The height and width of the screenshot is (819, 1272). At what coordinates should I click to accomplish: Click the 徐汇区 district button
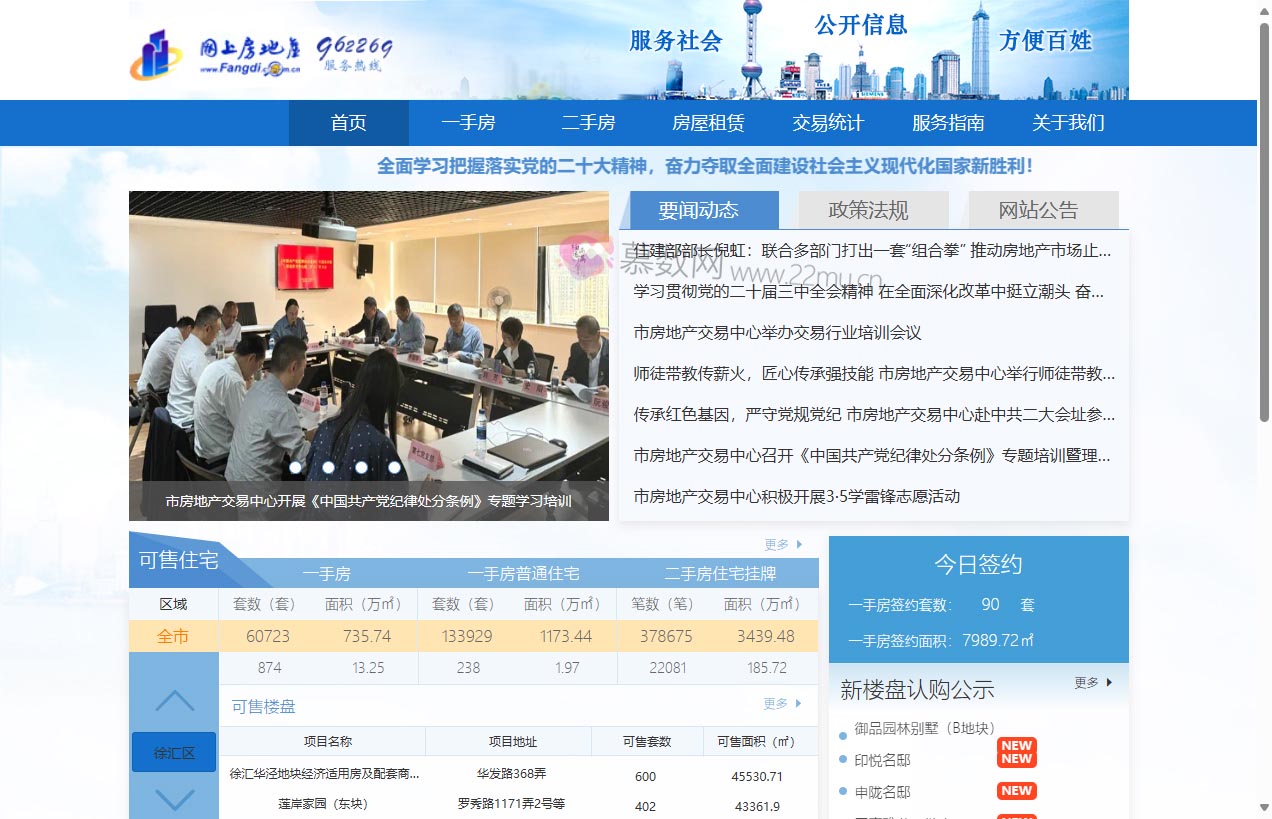(173, 752)
